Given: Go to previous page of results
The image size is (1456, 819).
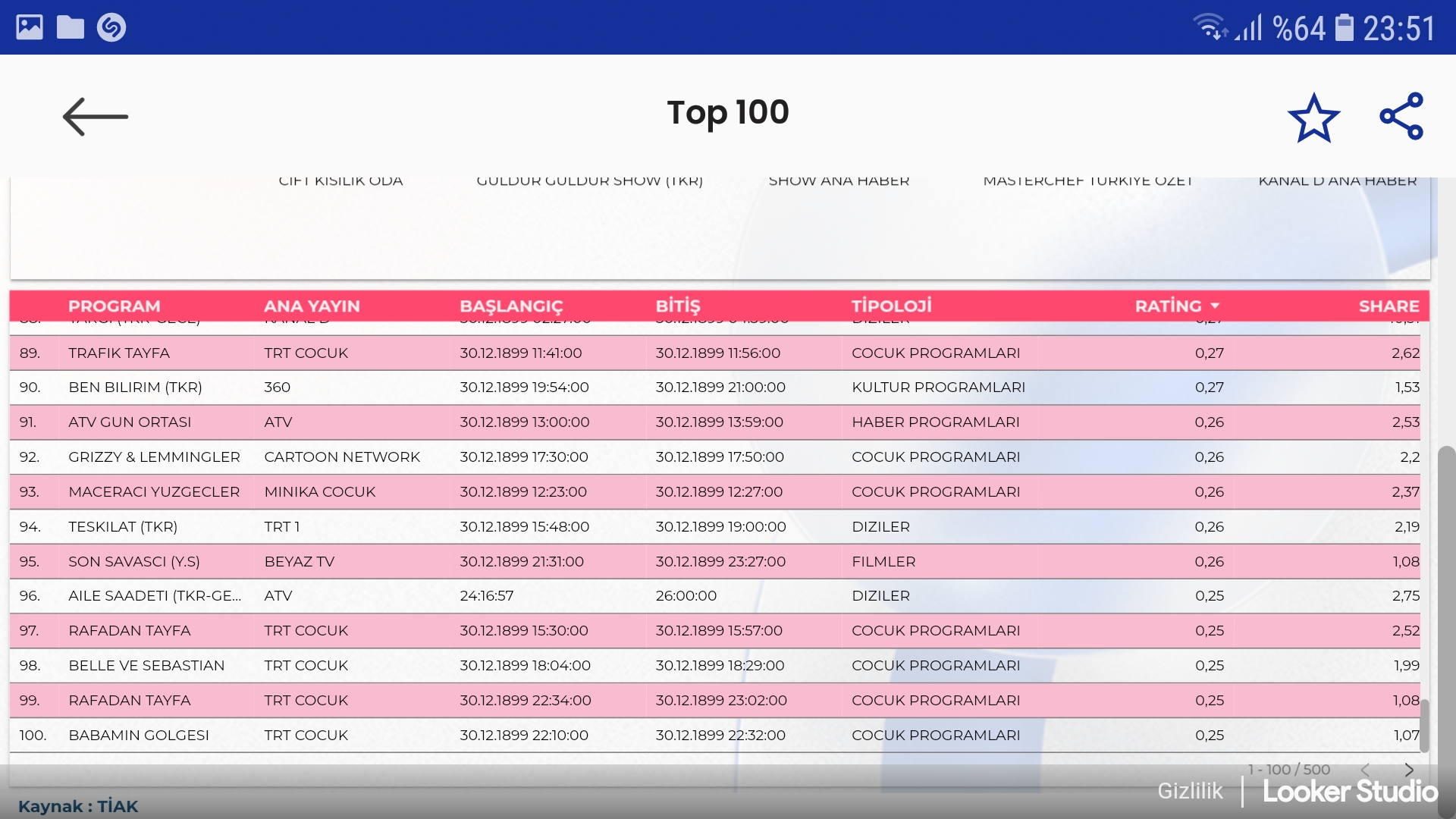Looking at the screenshot, I should (x=1365, y=769).
